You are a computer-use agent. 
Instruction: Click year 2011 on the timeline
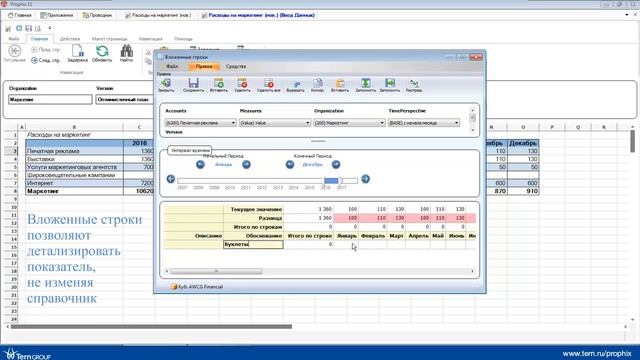tap(245, 187)
